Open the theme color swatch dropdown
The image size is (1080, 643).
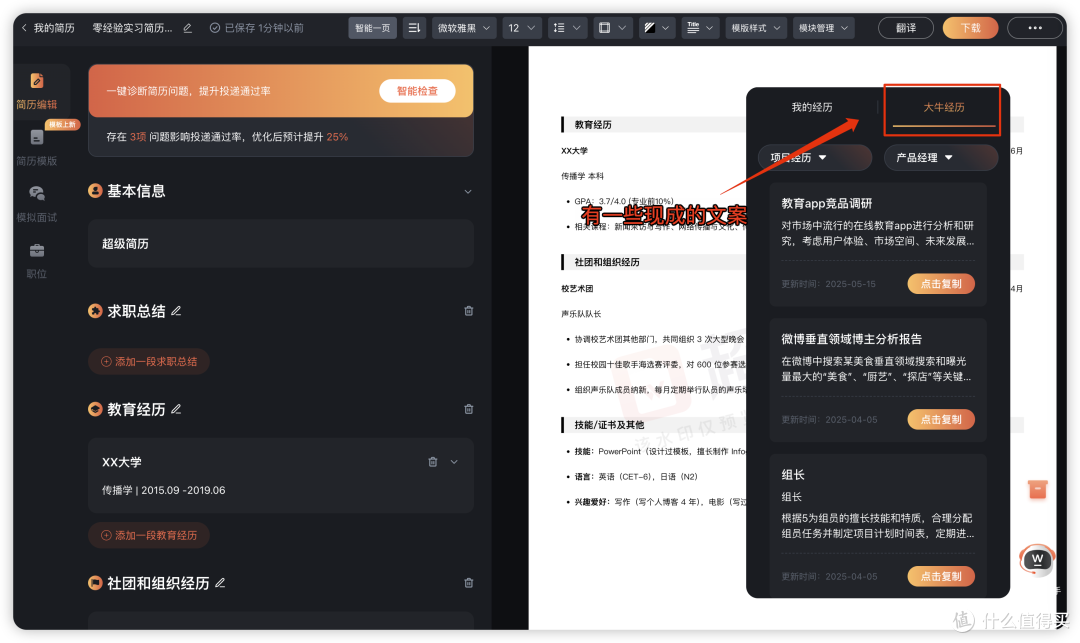tap(656, 28)
